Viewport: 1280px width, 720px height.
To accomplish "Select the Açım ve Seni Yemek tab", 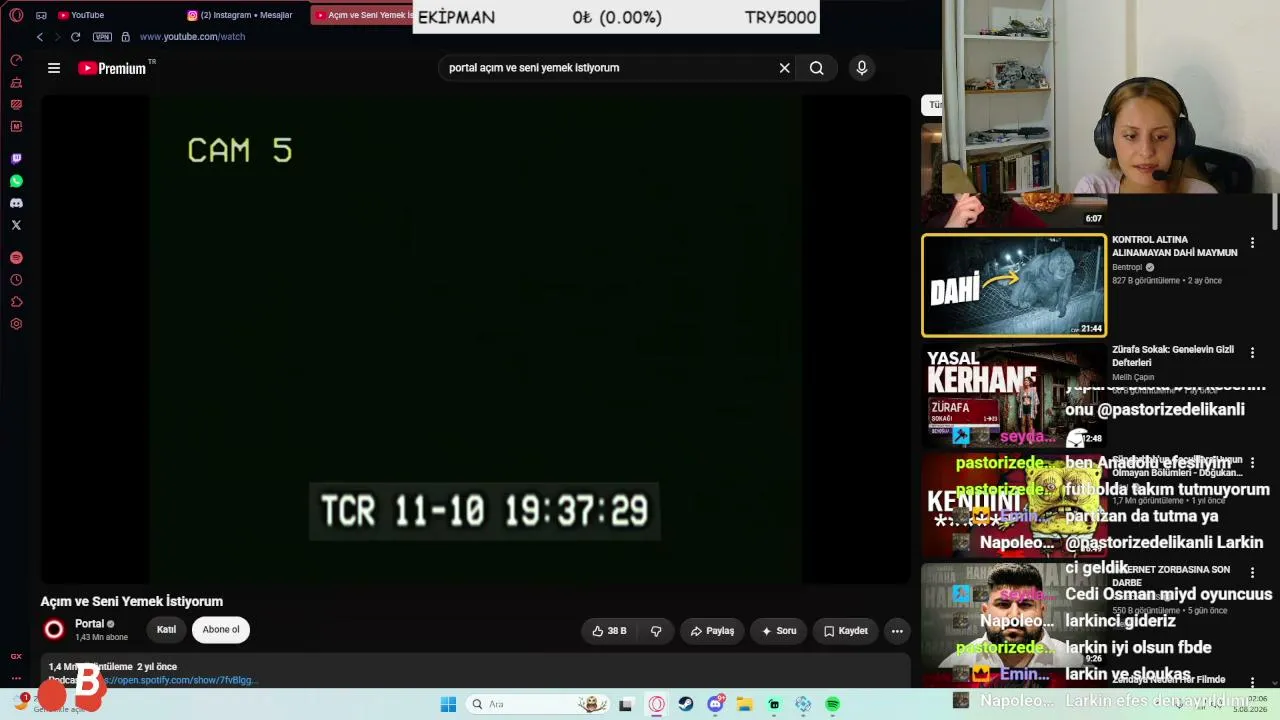I will [x=362, y=15].
